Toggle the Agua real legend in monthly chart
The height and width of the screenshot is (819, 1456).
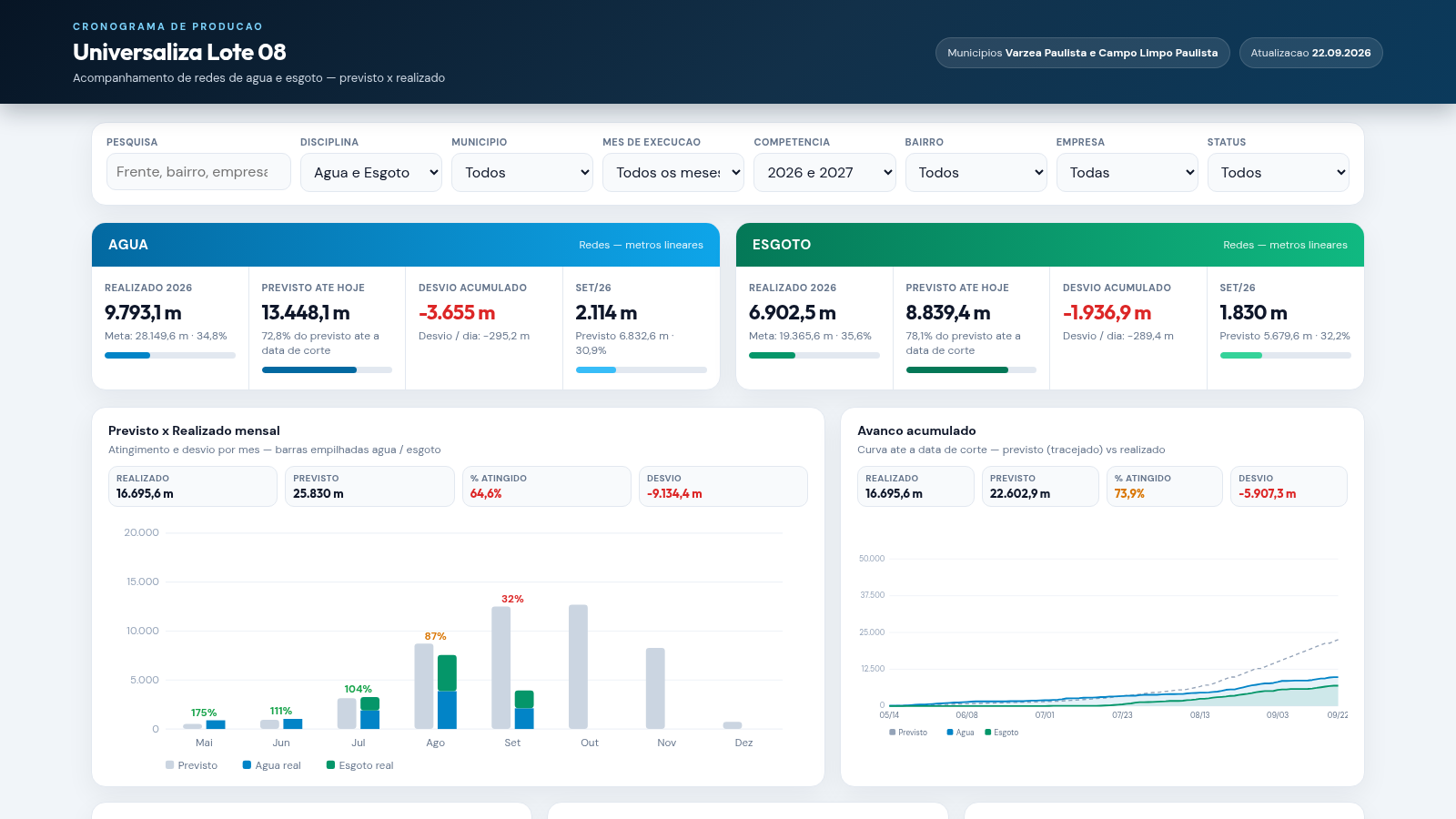click(271, 765)
